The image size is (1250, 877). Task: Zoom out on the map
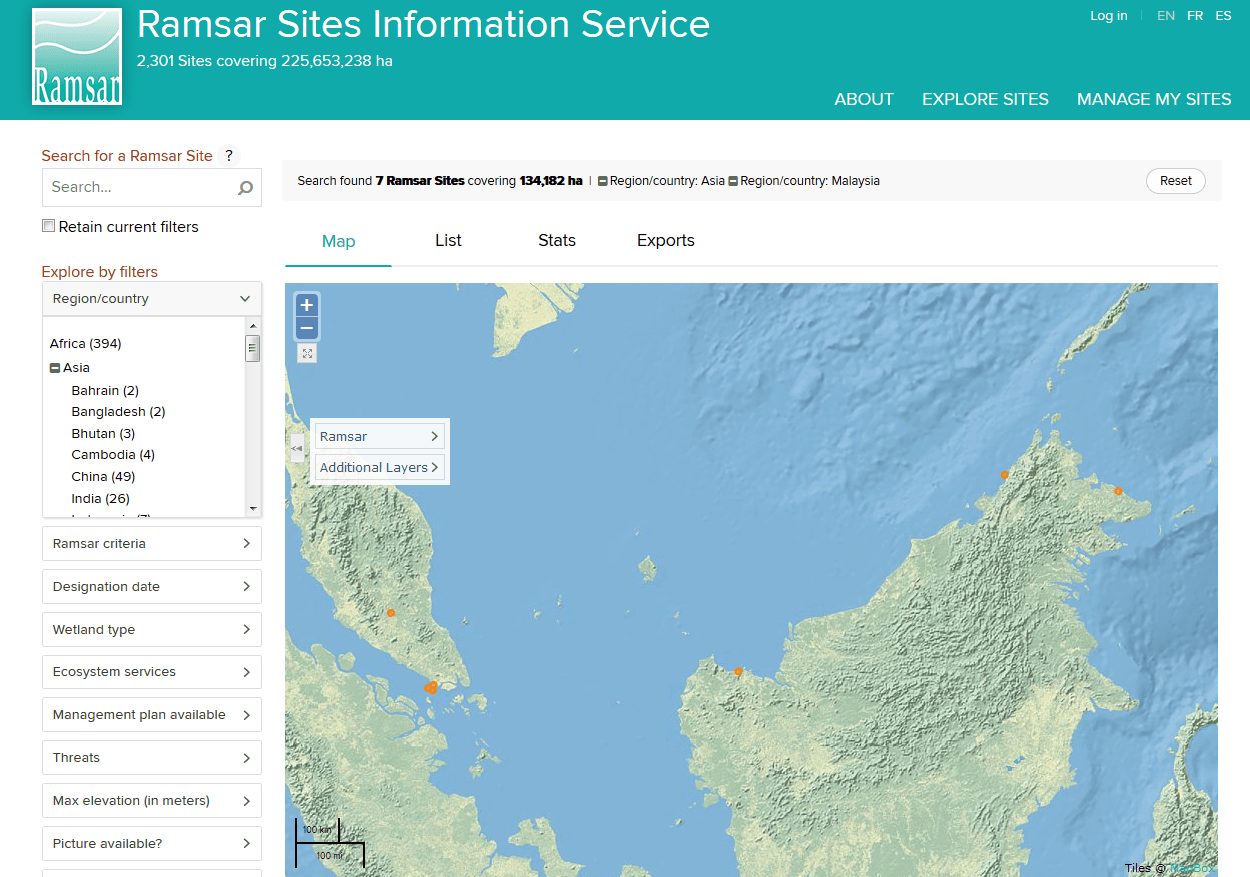[307, 328]
